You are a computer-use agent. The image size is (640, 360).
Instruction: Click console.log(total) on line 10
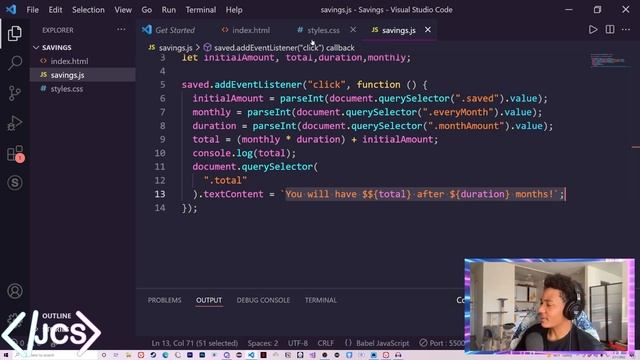[244, 153]
